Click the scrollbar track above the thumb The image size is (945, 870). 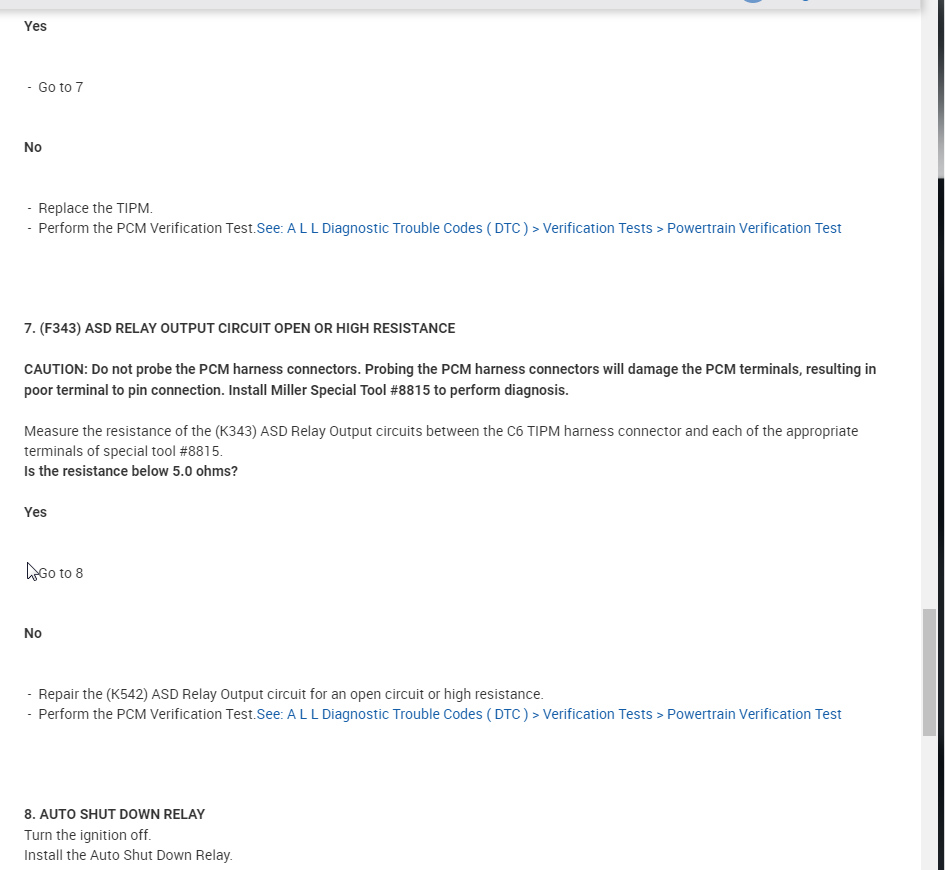coord(930,350)
